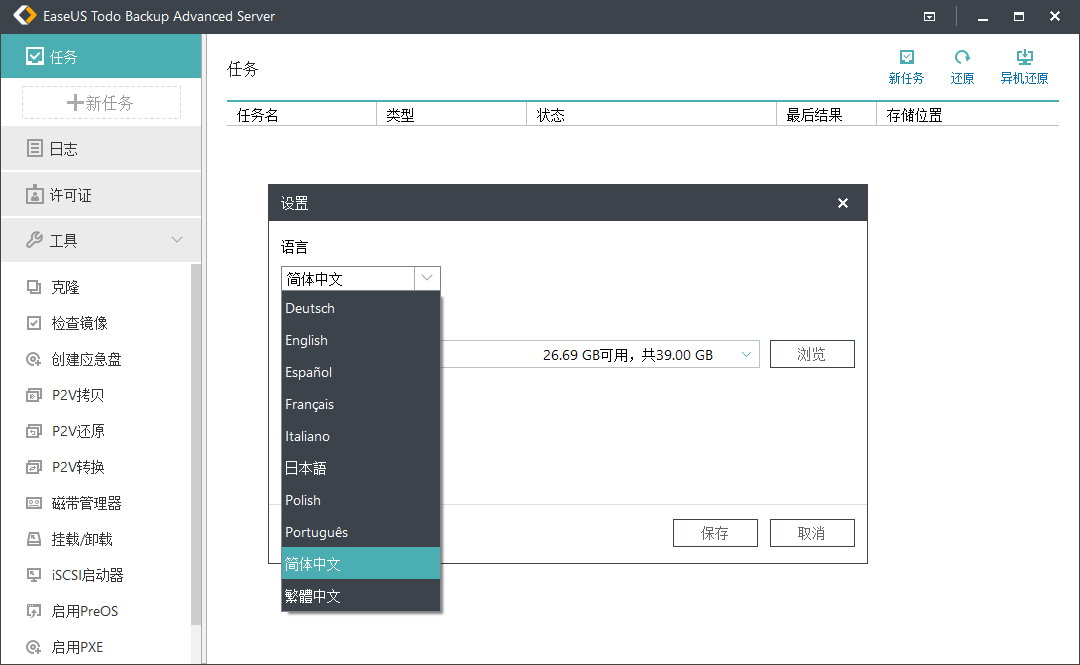Click the +新任务 button in sidebar
The width and height of the screenshot is (1080, 665).
(101, 103)
